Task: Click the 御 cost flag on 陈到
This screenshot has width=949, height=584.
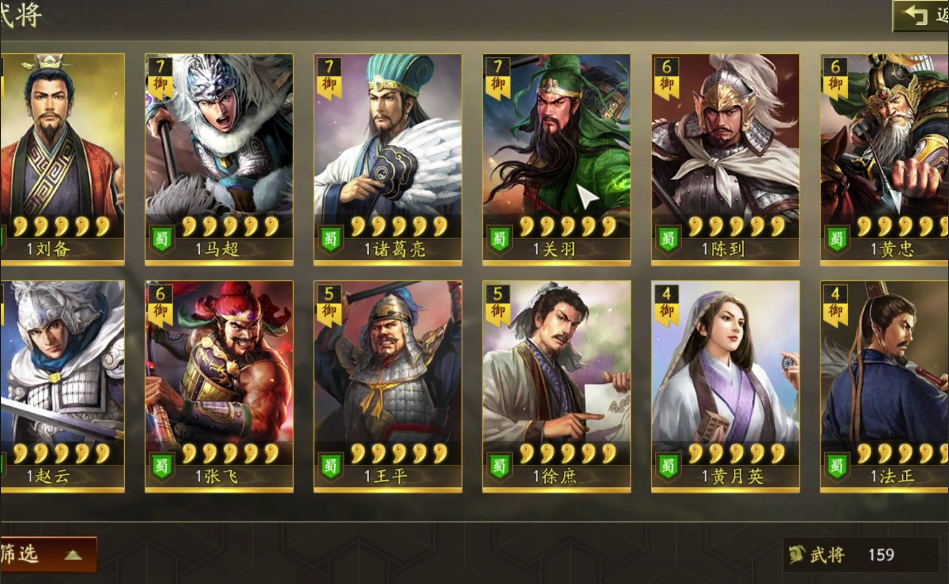Action: tap(667, 78)
